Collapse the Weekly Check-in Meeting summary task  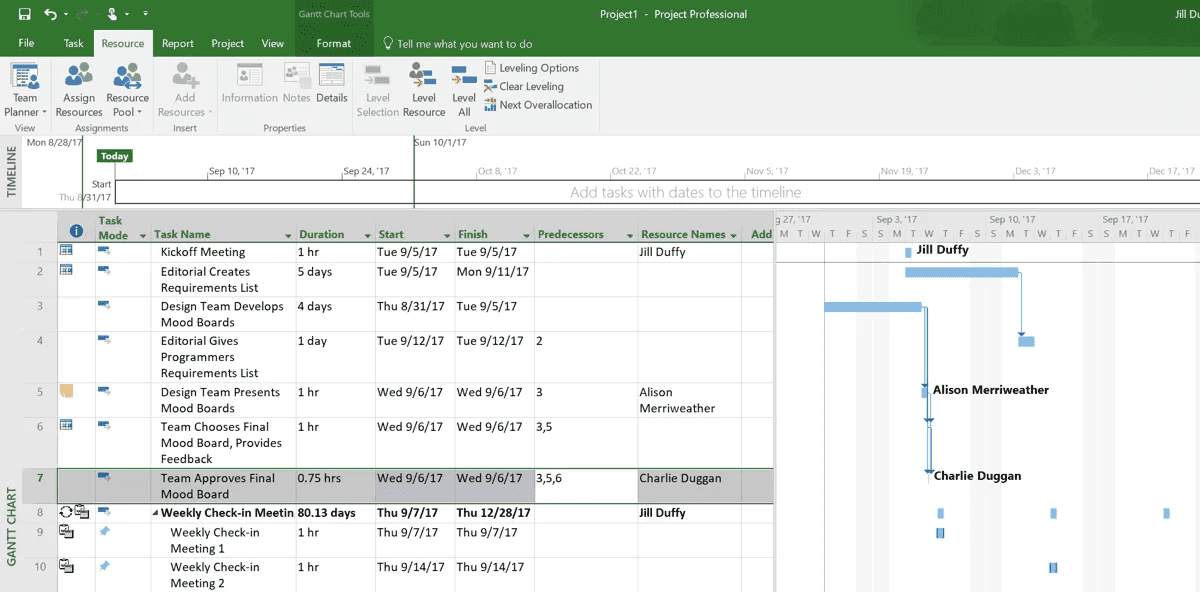pos(153,512)
